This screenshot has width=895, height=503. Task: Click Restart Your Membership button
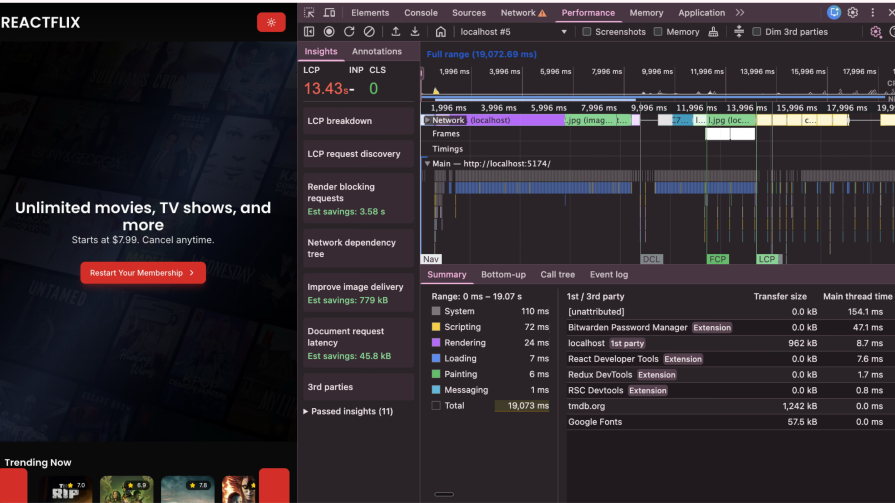tap(143, 273)
